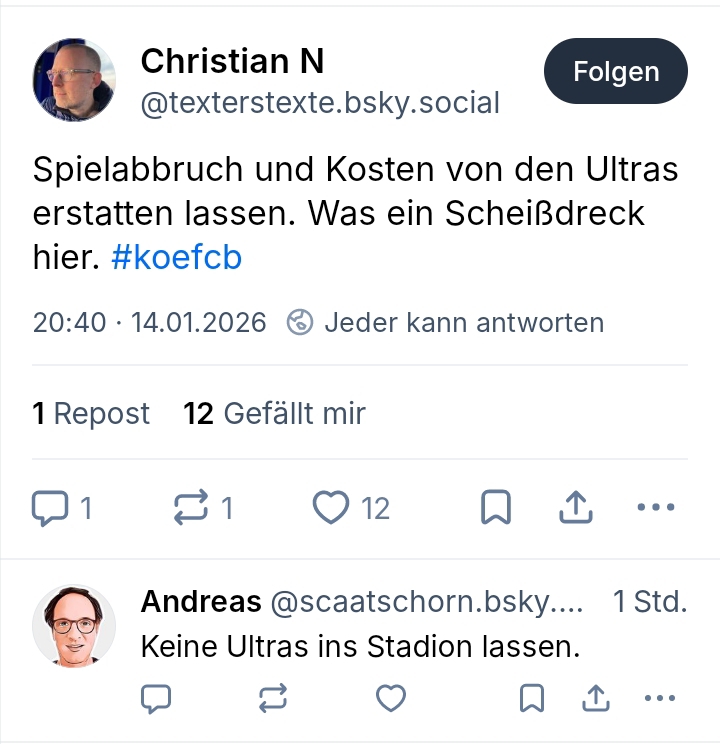
Task: Open Andreas's avatar
Action: click(x=74, y=626)
